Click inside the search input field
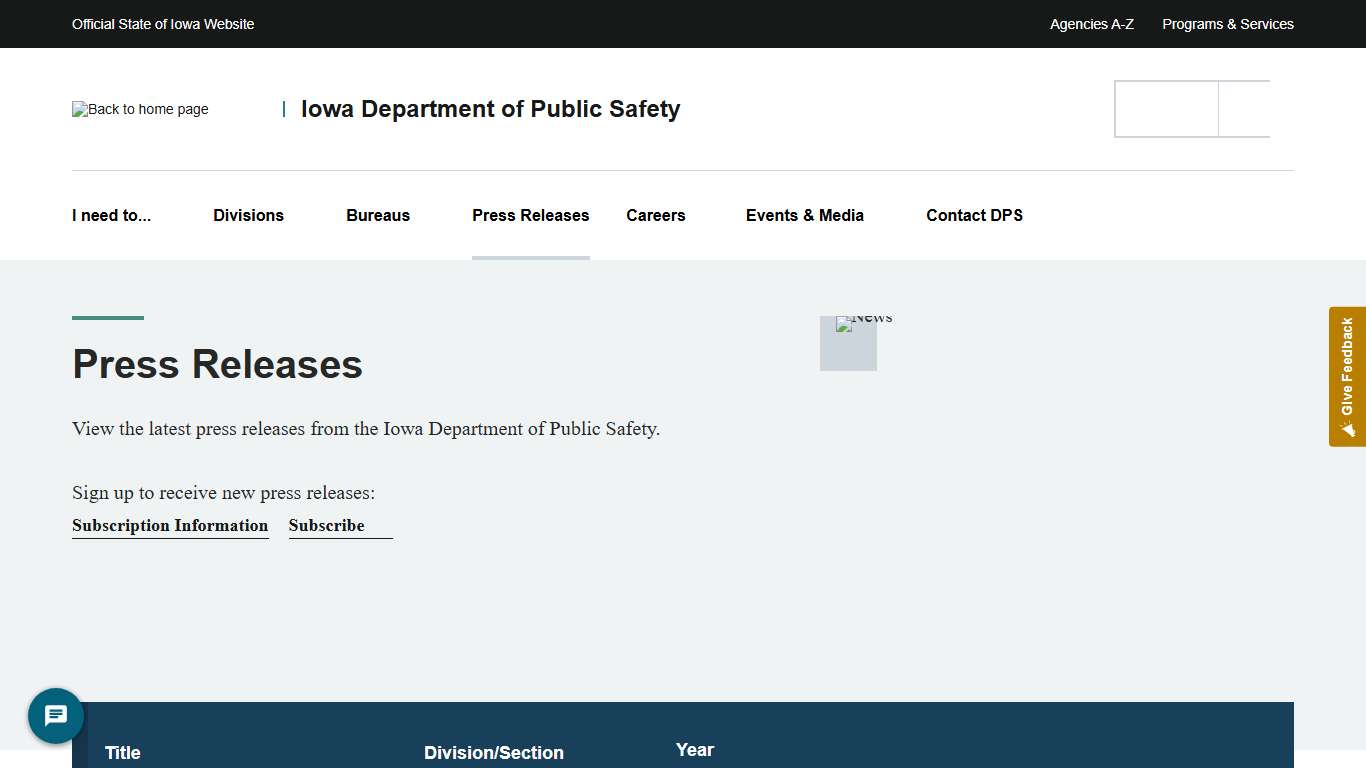Viewport: 1366px width, 768px height. point(1166,109)
